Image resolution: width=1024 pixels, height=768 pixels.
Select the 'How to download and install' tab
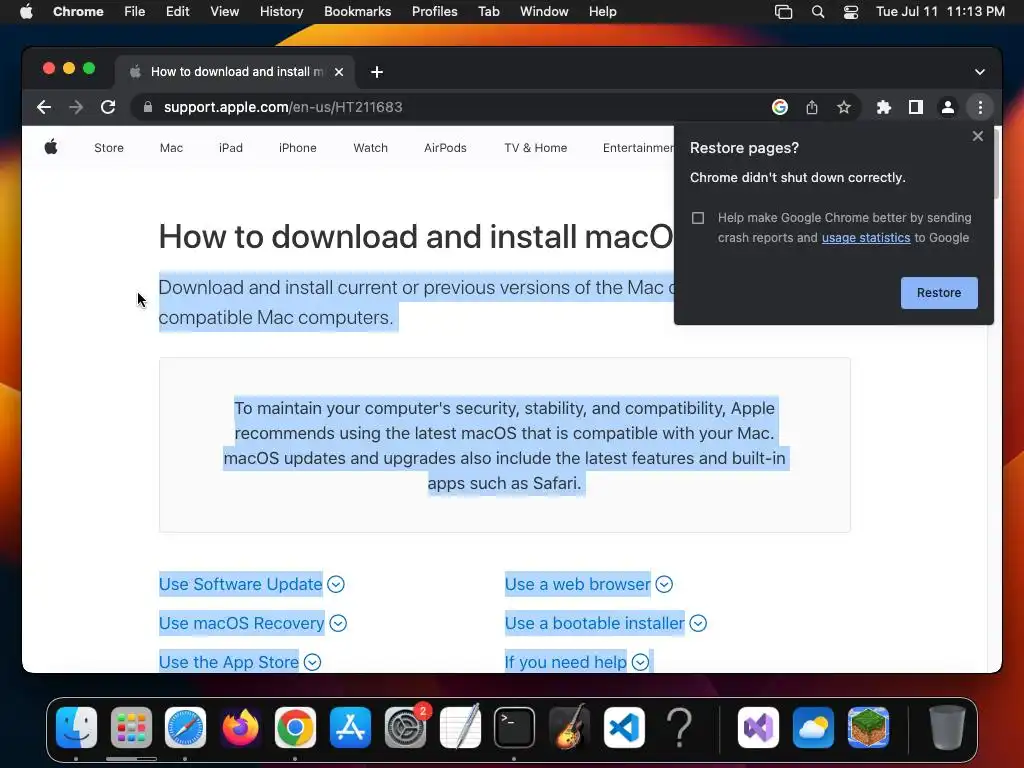click(x=235, y=72)
